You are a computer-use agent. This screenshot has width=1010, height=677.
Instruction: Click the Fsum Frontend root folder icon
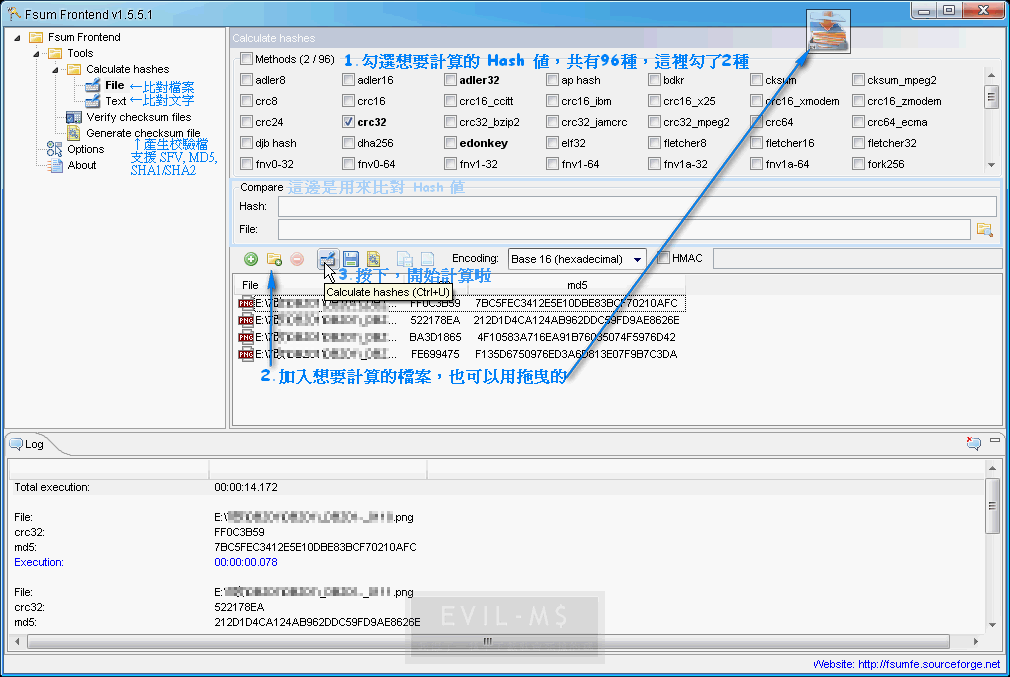[x=36, y=37]
